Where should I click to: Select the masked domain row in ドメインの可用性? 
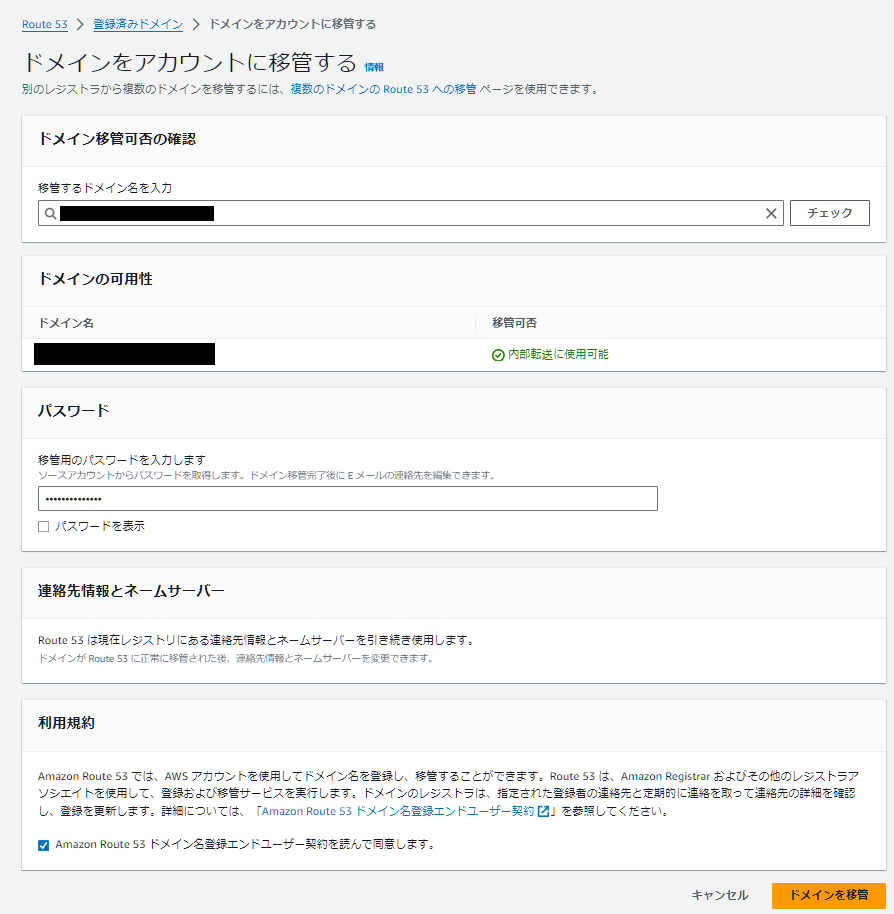pos(123,354)
